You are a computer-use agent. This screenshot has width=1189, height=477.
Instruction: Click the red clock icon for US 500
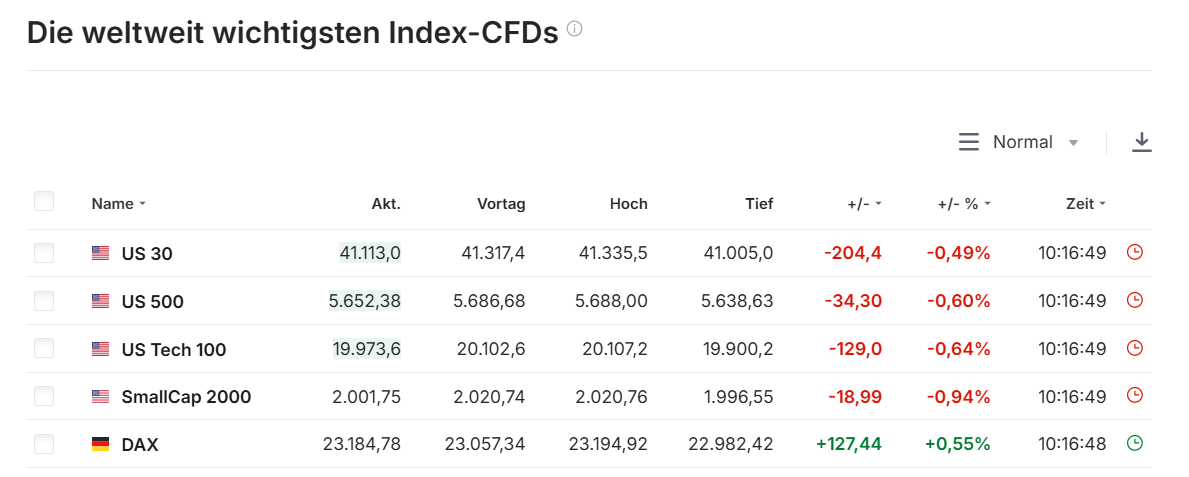click(1134, 300)
